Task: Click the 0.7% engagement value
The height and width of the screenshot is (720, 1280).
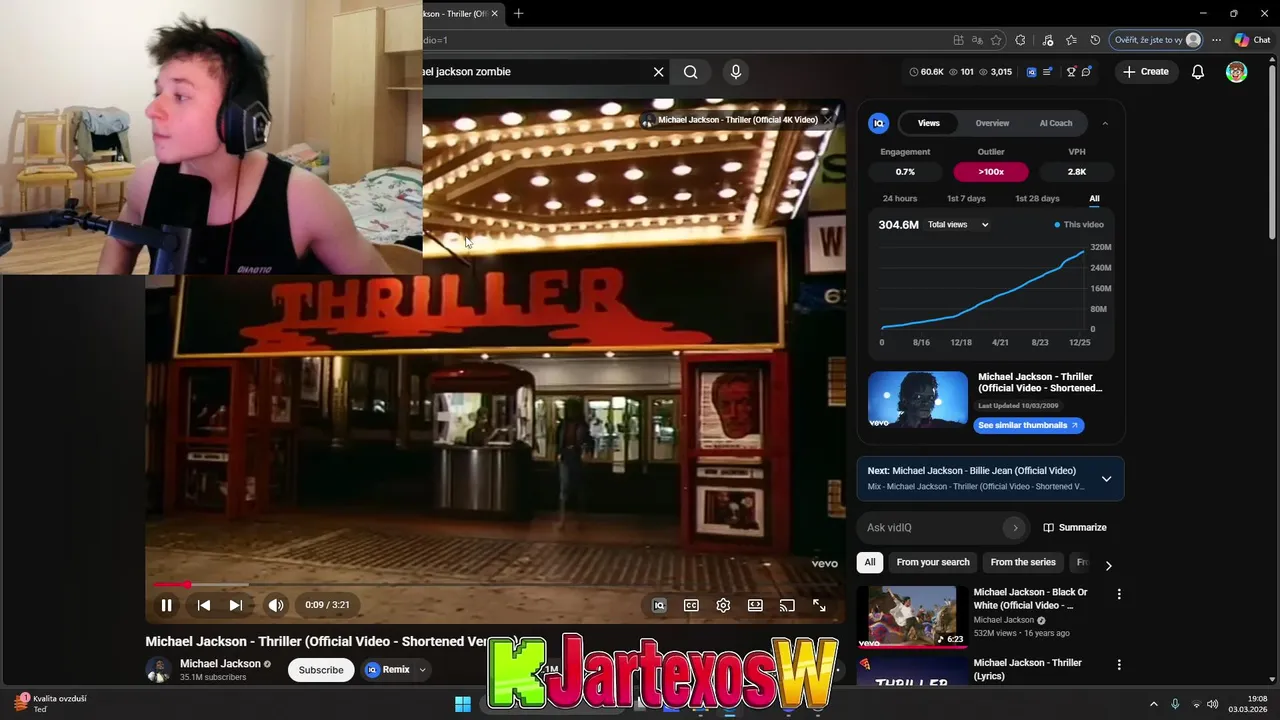Action: pyautogui.click(x=905, y=172)
